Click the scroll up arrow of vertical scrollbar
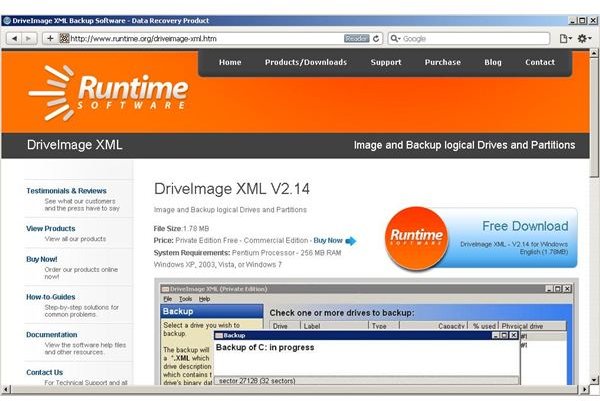This screenshot has height=401, width=600. tap(594, 53)
